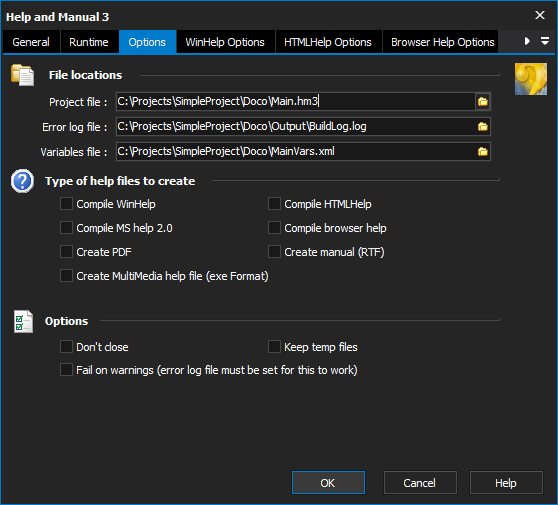Go to WinHelp Options tab

click(x=225, y=42)
